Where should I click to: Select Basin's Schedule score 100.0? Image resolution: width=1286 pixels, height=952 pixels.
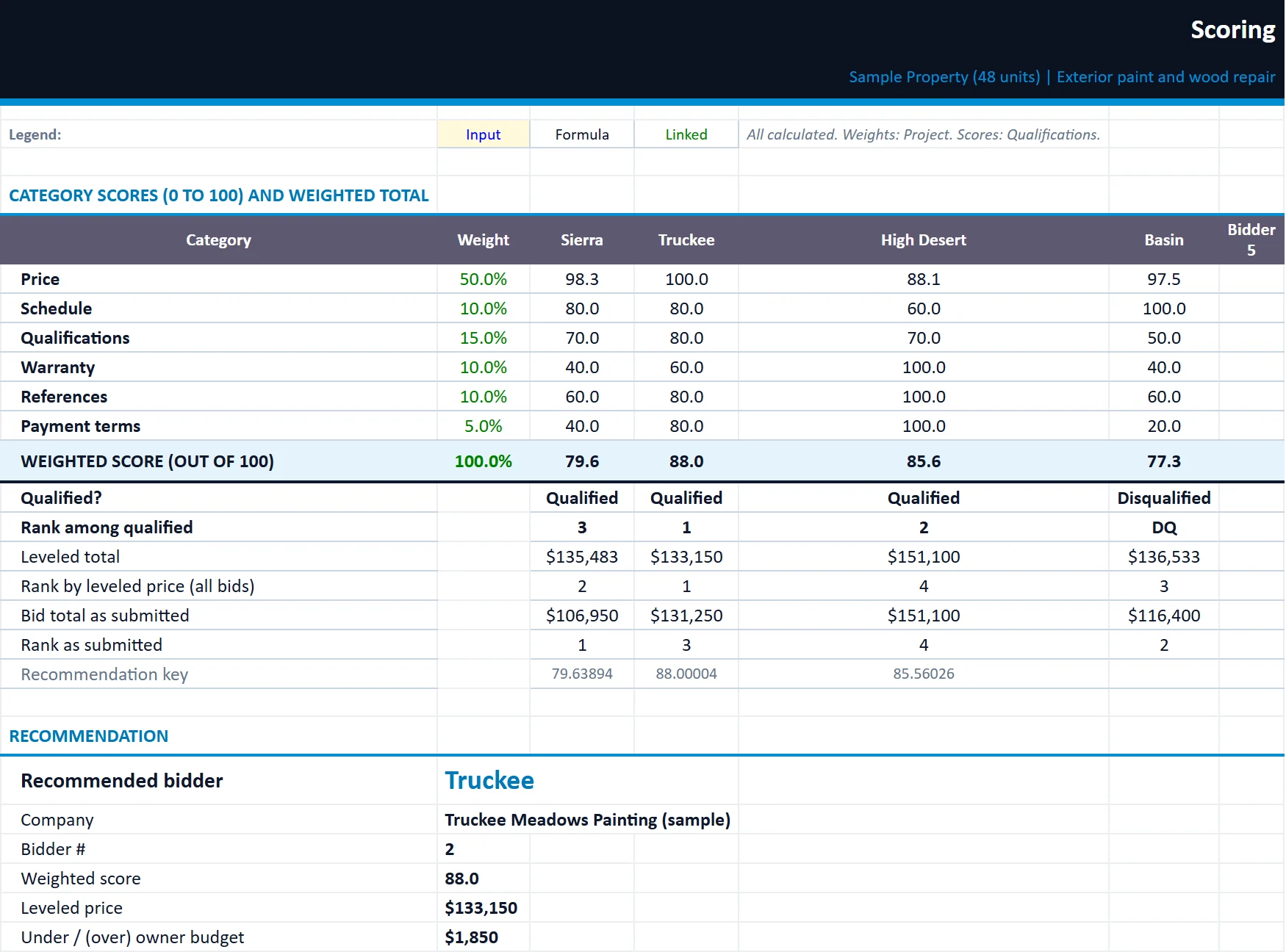tap(1164, 309)
